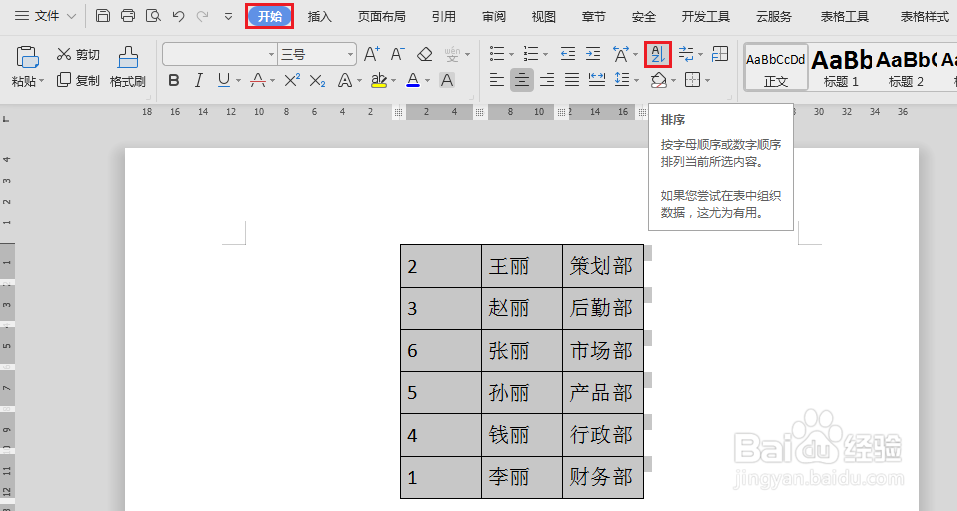Increase font size with A+ icon
Viewport: 957px width, 511px height.
coord(372,54)
